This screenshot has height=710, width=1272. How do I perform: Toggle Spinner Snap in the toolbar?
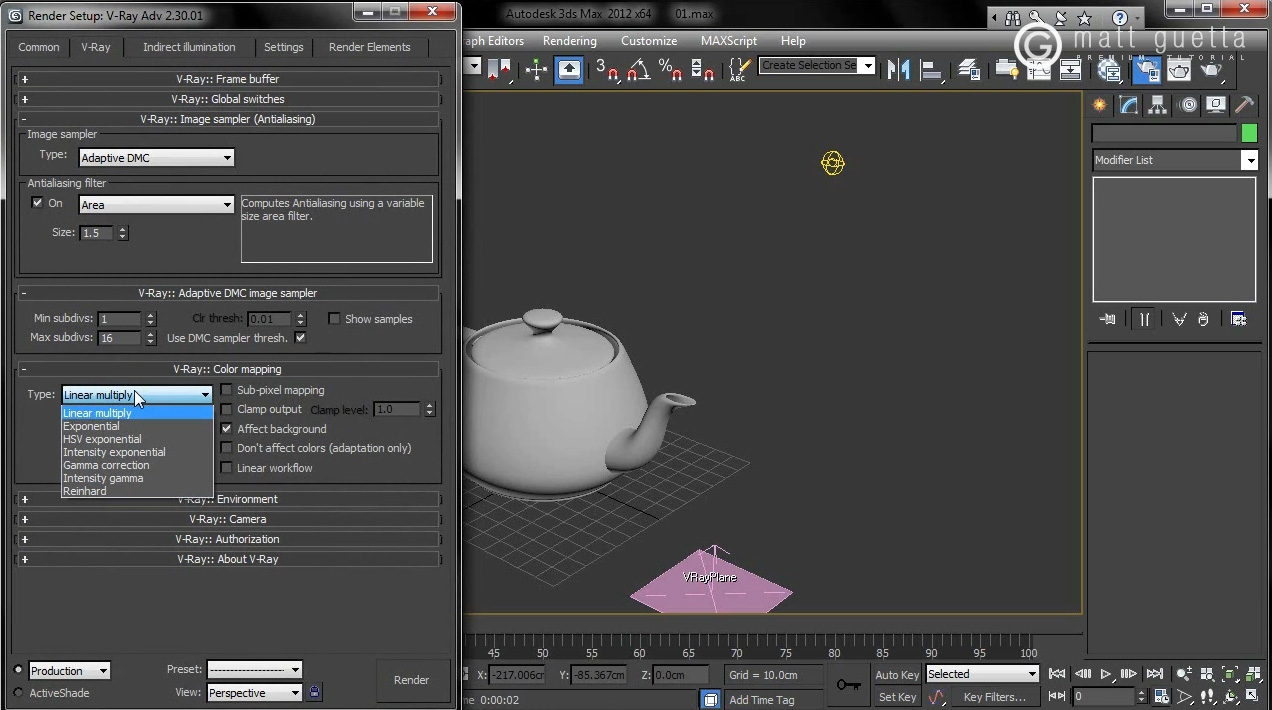tap(702, 69)
